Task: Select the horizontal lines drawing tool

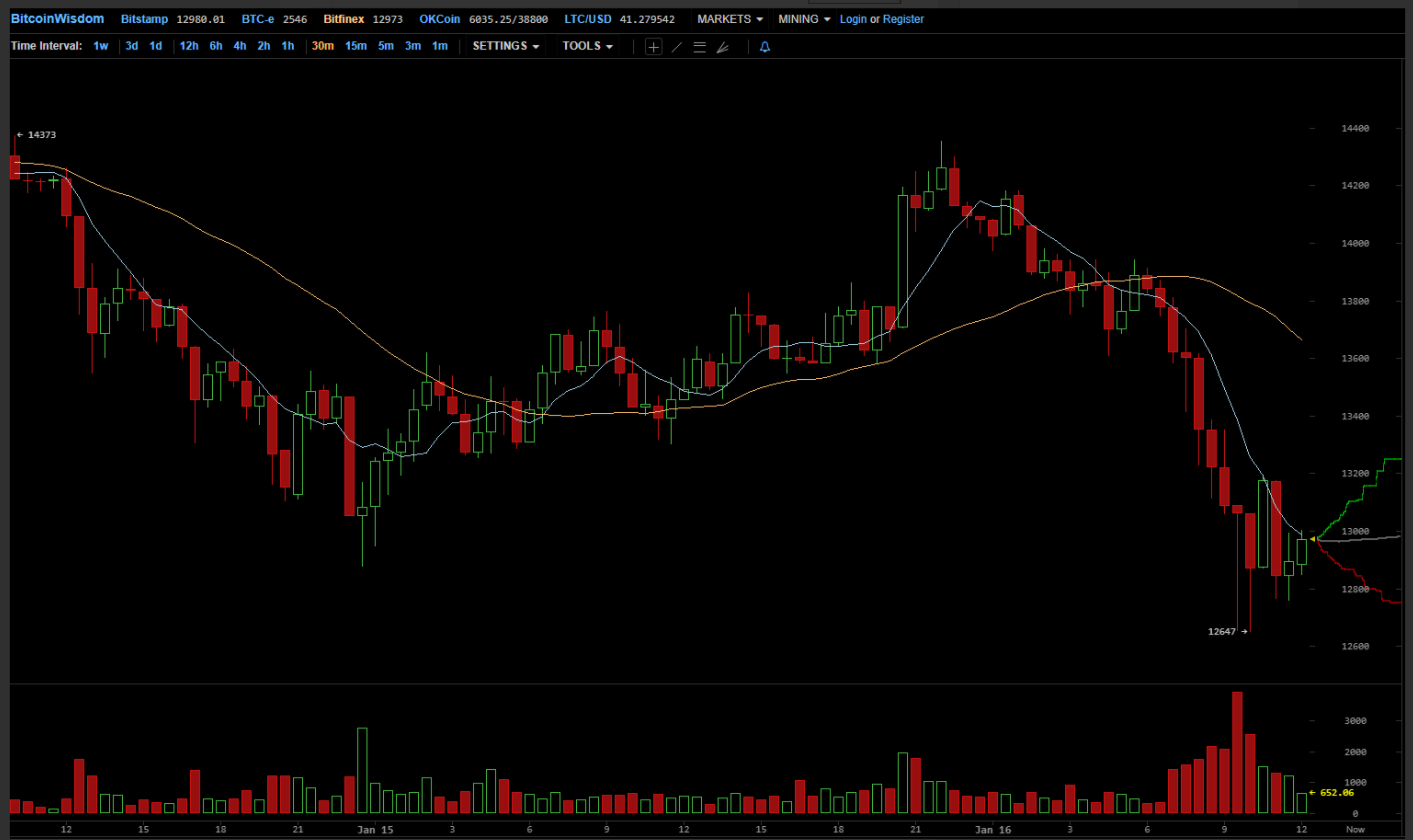Action: [699, 46]
